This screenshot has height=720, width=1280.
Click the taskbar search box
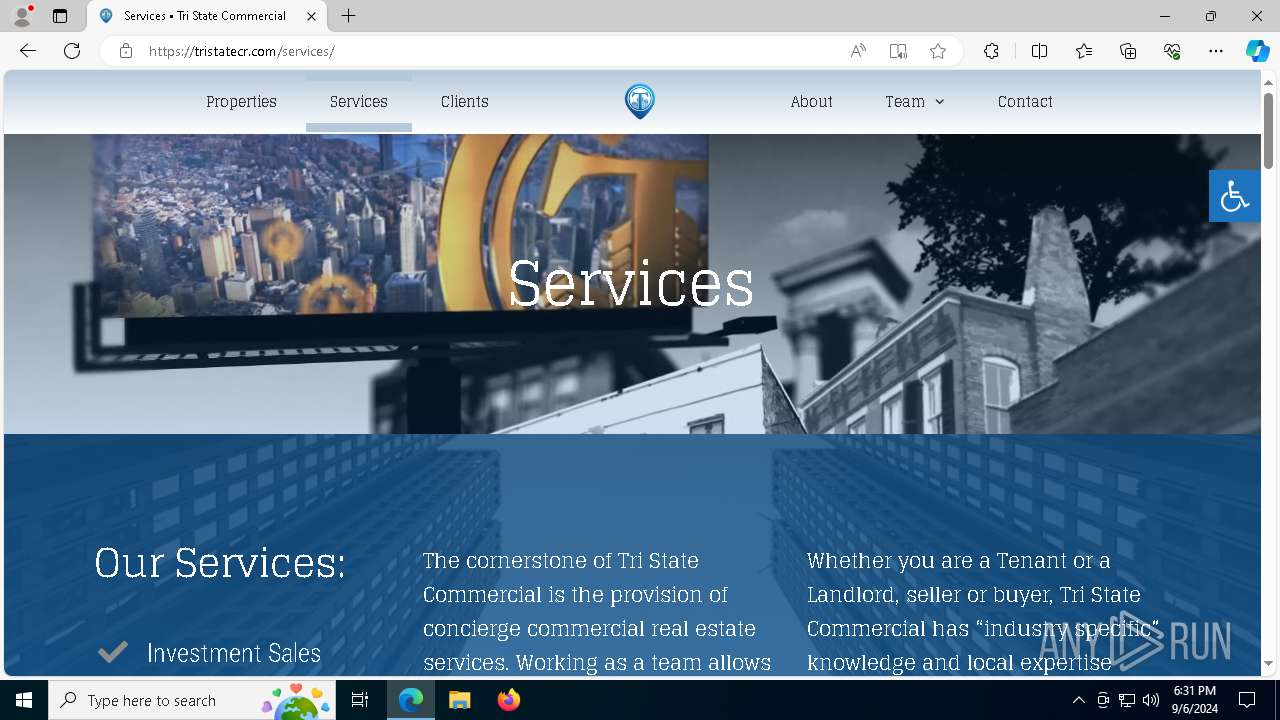(x=192, y=700)
